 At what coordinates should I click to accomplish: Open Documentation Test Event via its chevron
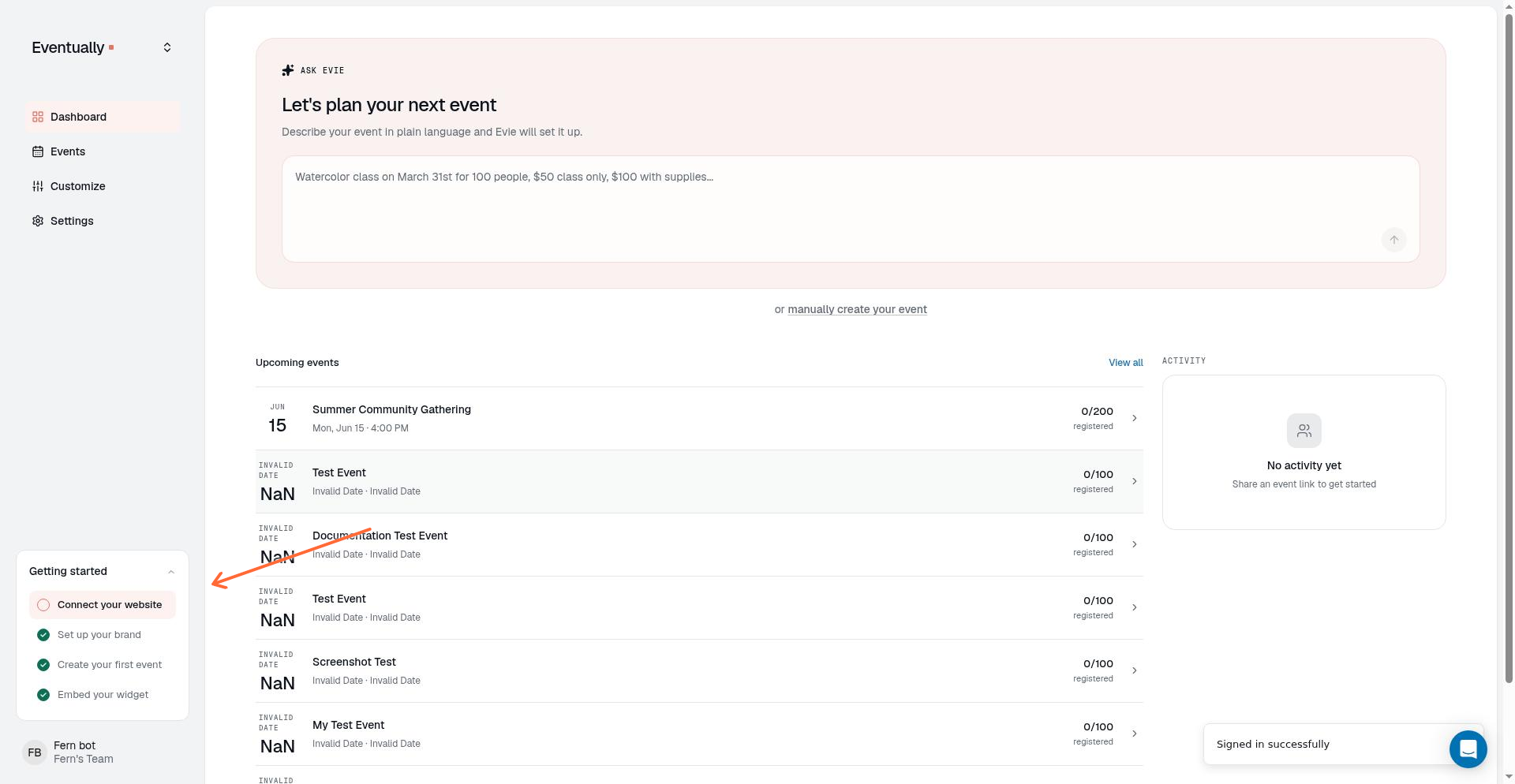(x=1135, y=544)
